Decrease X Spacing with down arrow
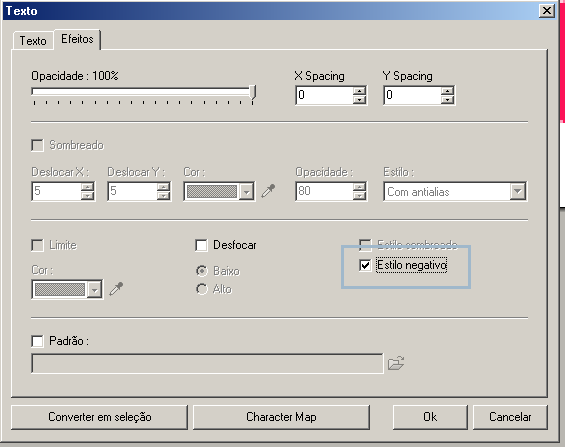The width and height of the screenshot is (565, 447). (359, 99)
